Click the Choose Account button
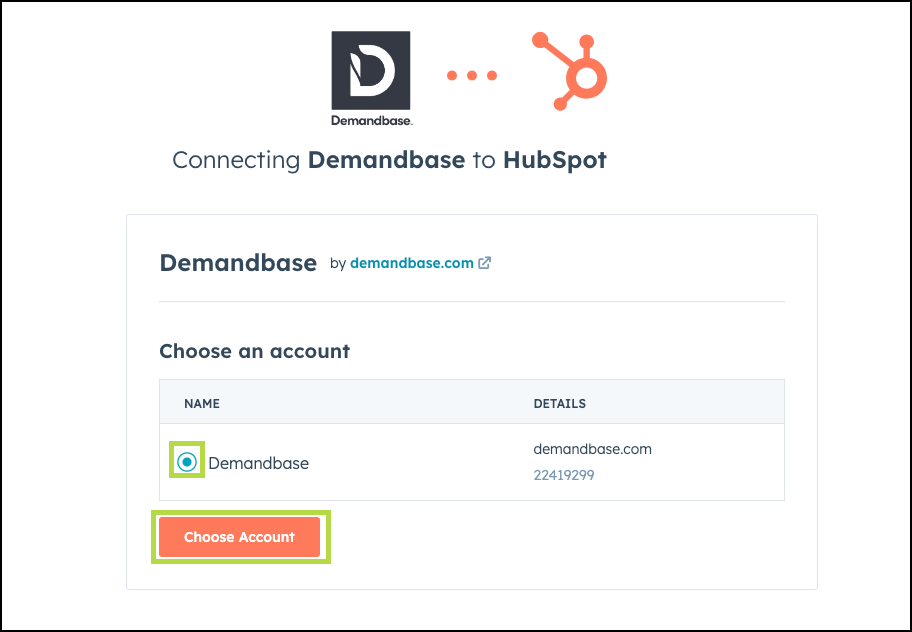Screen dimensions: 912x632 (x=240, y=537)
